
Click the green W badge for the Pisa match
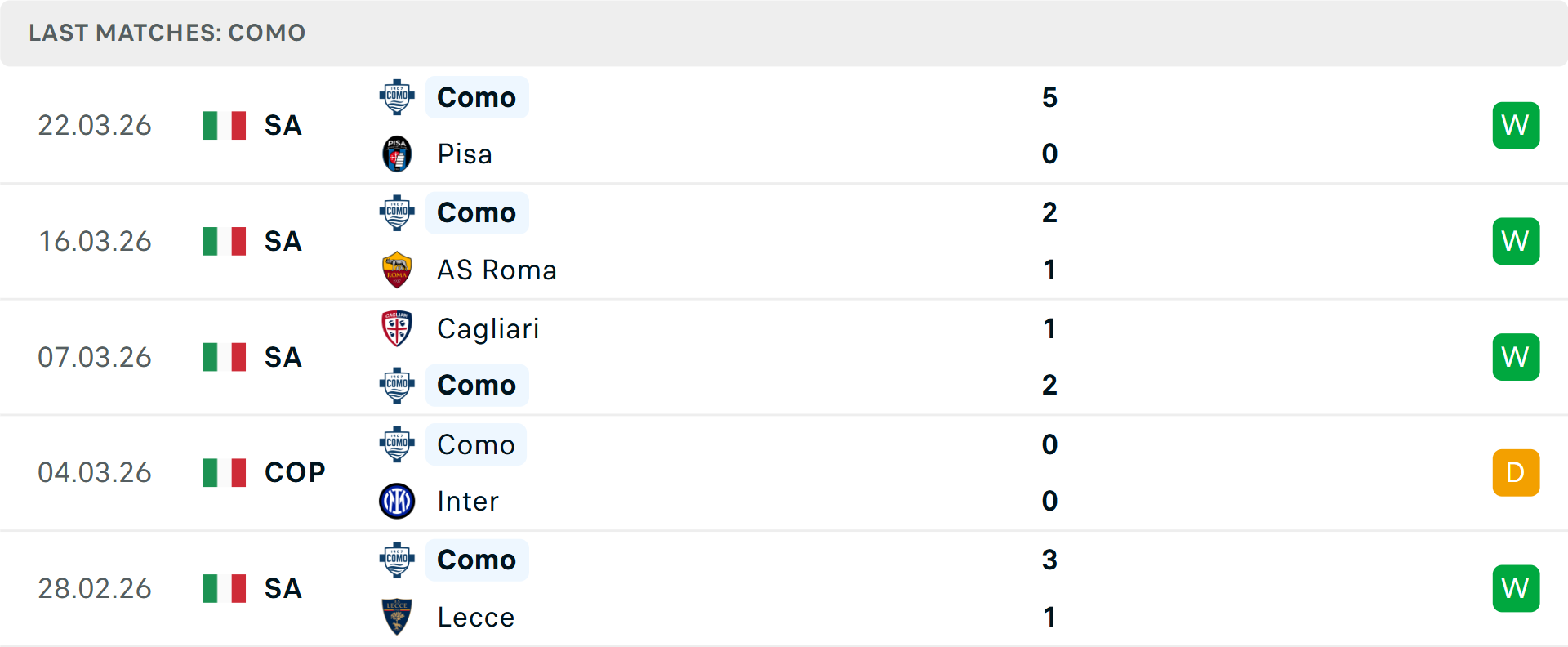(1516, 125)
